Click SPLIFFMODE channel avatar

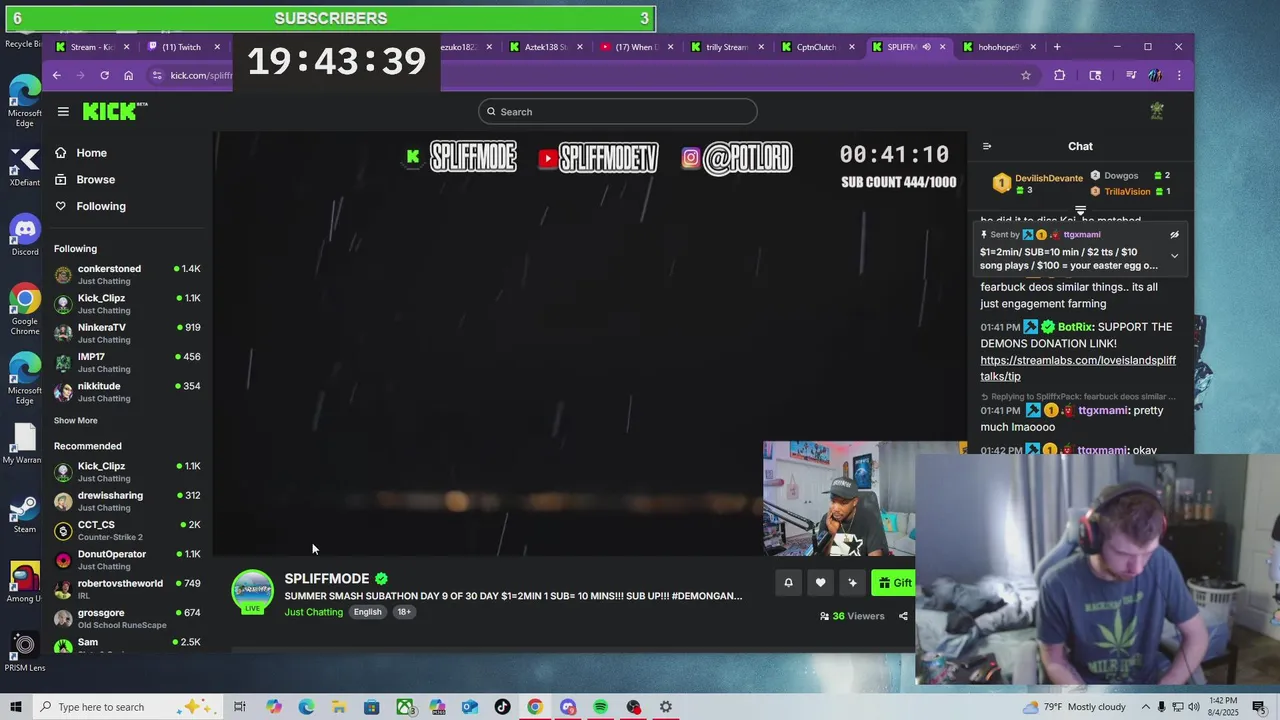252,591
